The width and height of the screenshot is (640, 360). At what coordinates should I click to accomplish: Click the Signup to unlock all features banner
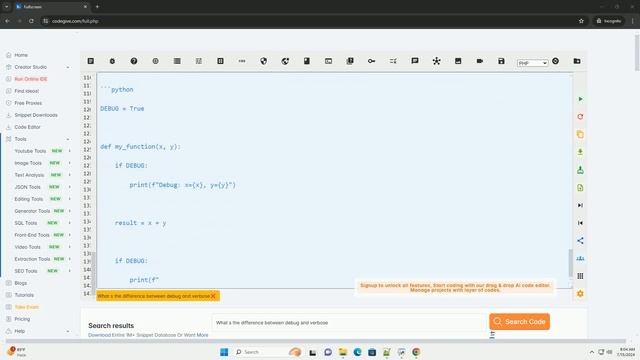455,287
